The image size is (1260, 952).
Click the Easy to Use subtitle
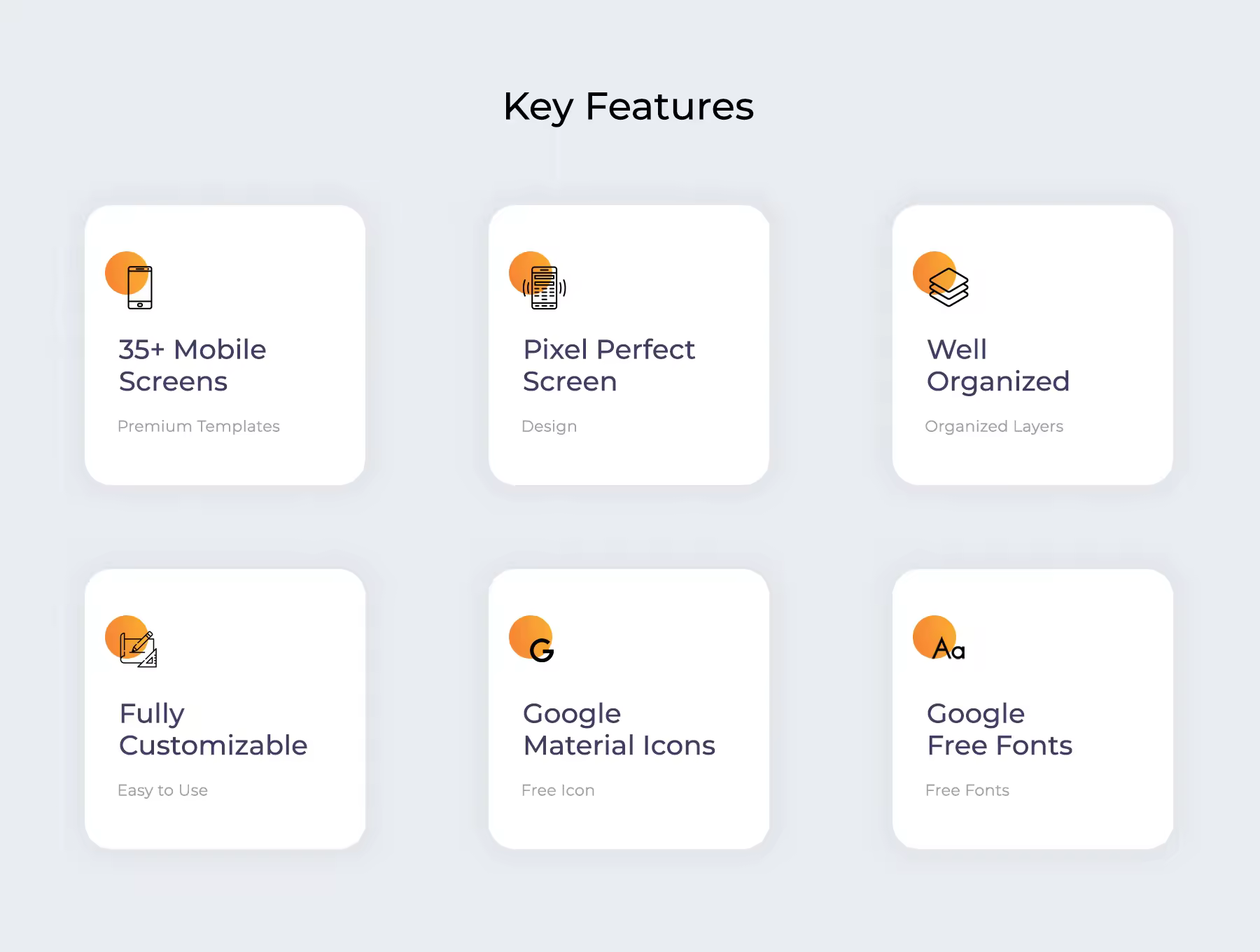tap(162, 790)
